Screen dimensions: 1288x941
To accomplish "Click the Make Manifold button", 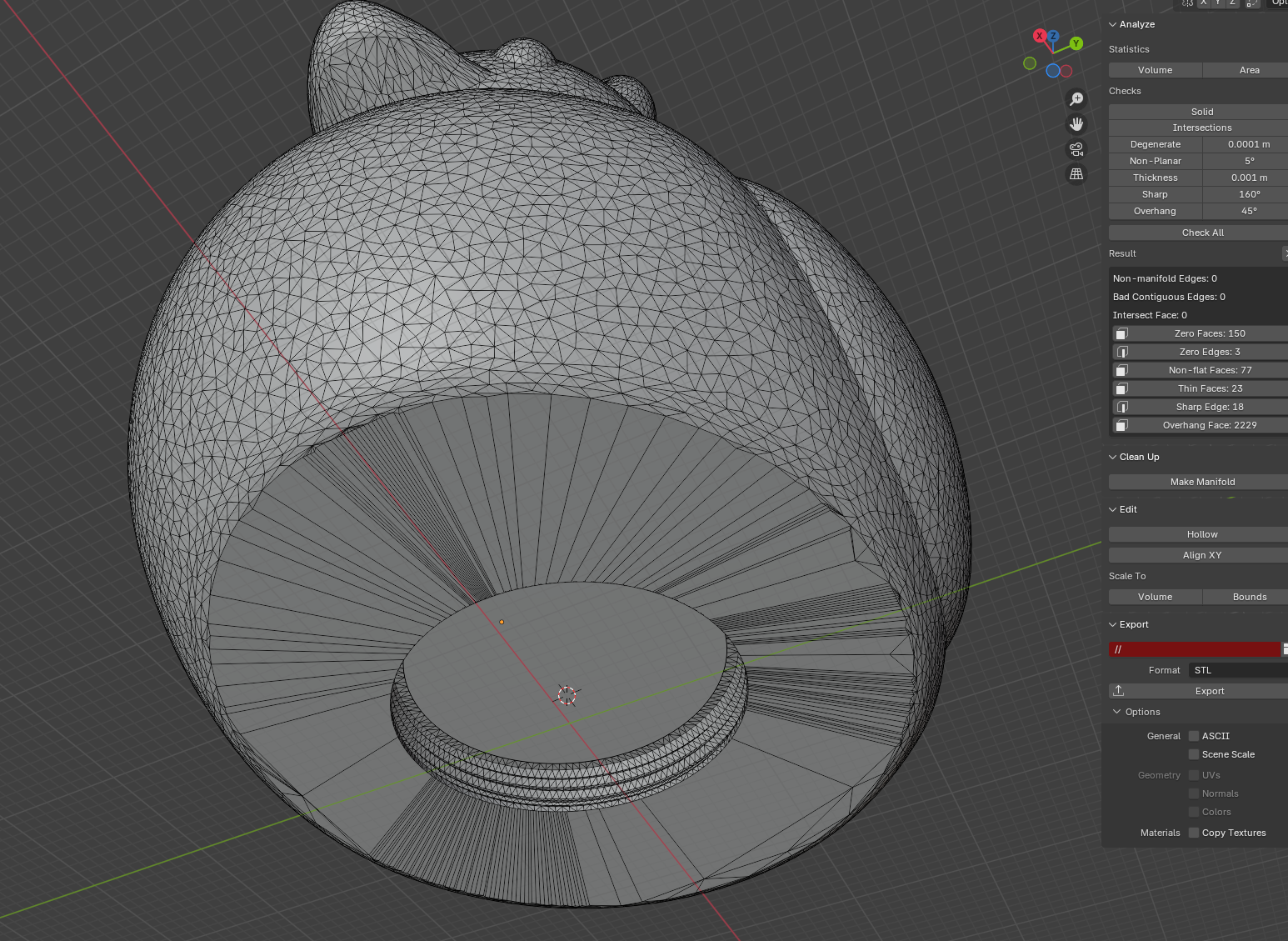I will click(1198, 482).
